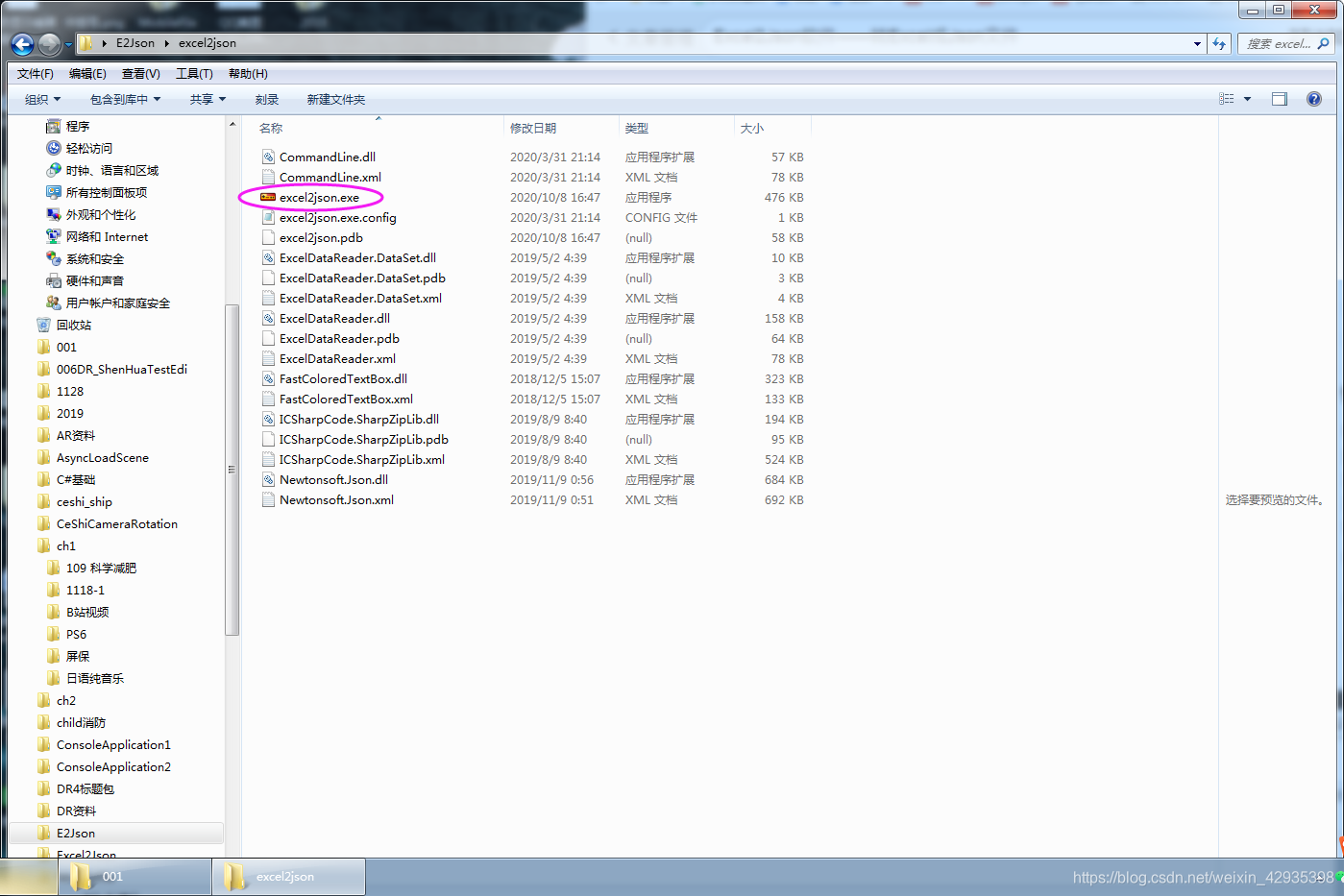Click the CommandLine.dll file icon
The image size is (1344, 896).
269,157
